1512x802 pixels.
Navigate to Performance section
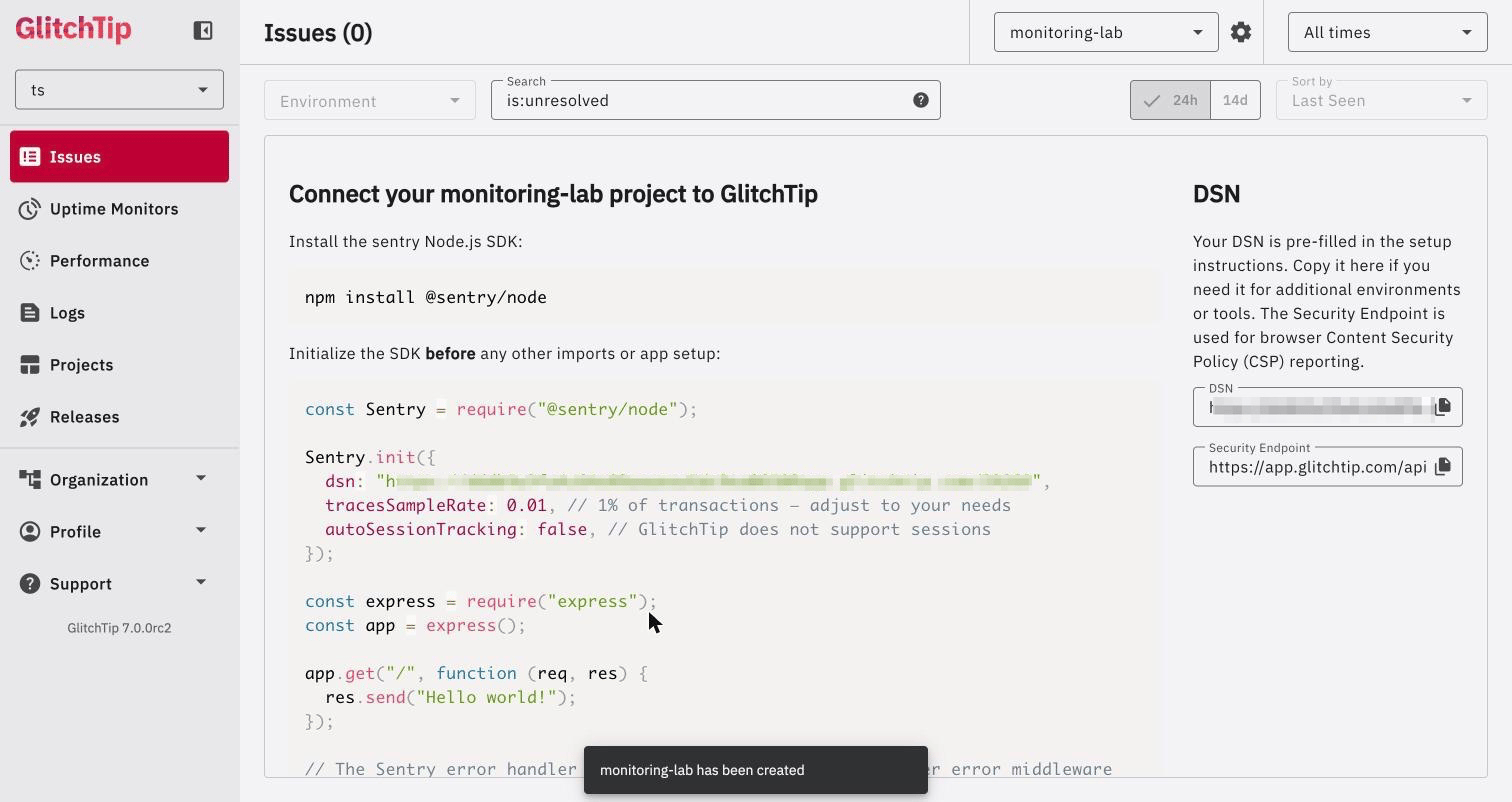119,261
